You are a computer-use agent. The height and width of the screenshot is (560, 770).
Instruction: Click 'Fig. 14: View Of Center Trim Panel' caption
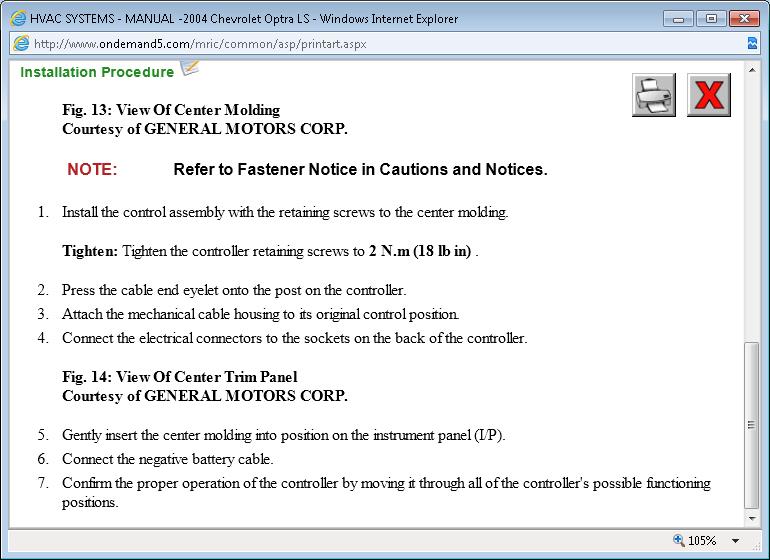[180, 377]
